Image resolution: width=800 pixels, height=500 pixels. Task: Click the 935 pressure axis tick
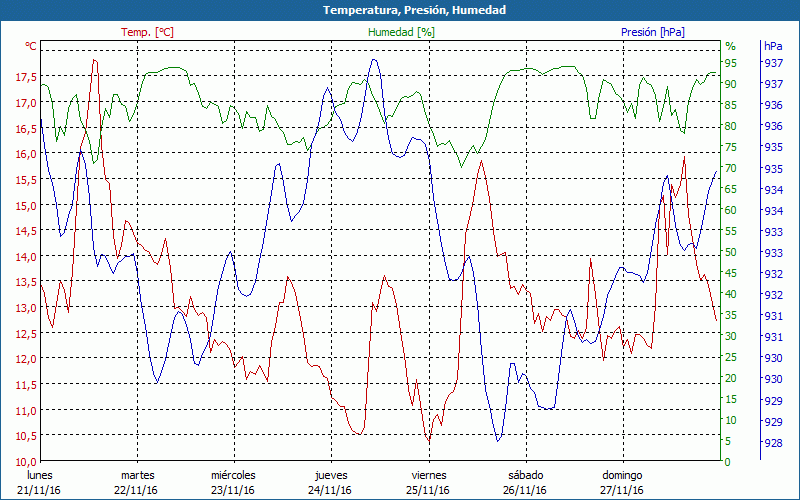click(773, 147)
